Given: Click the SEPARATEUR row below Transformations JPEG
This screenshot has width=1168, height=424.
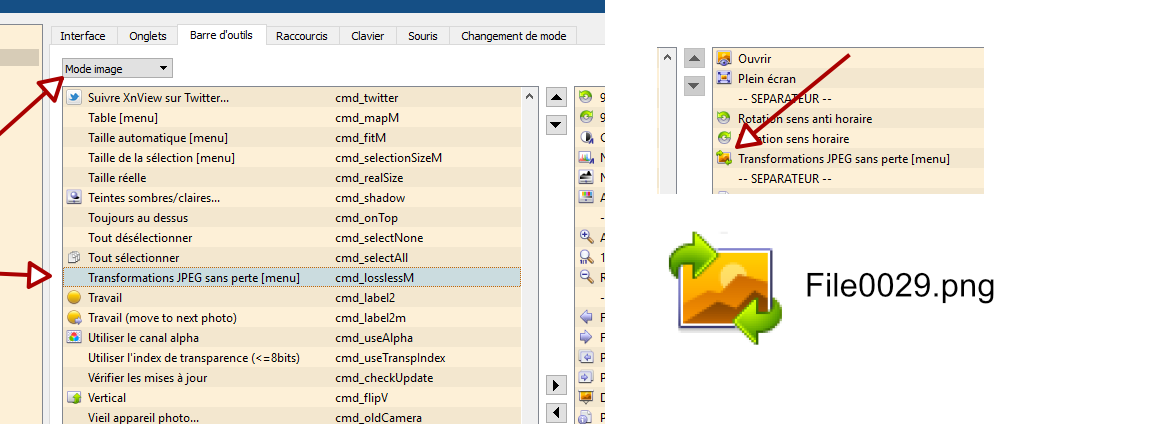Looking at the screenshot, I should [x=848, y=178].
